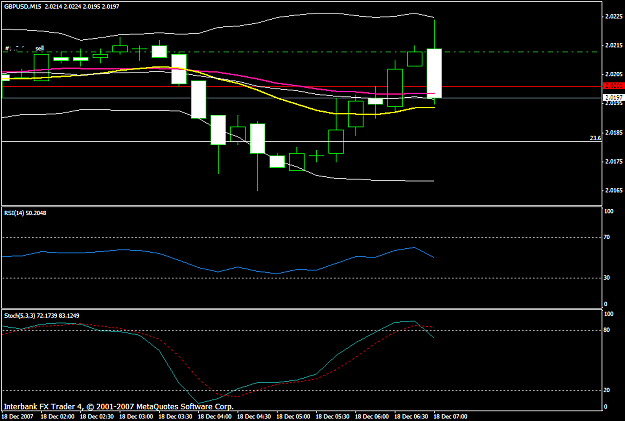Click the 2.0165 price axis label
625x421 pixels.
[x=613, y=191]
